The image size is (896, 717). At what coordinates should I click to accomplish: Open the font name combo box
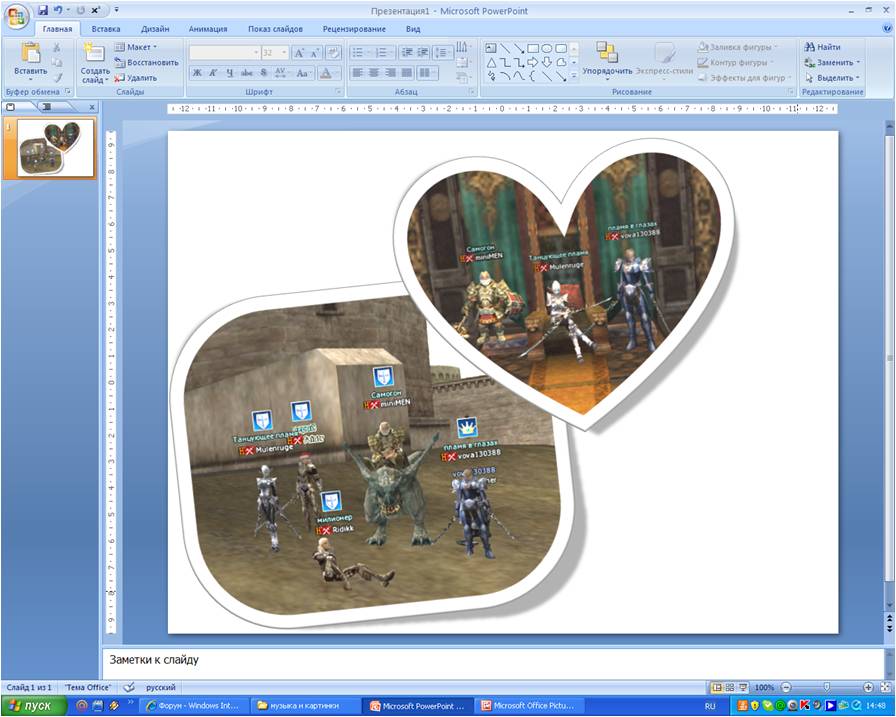[225, 53]
